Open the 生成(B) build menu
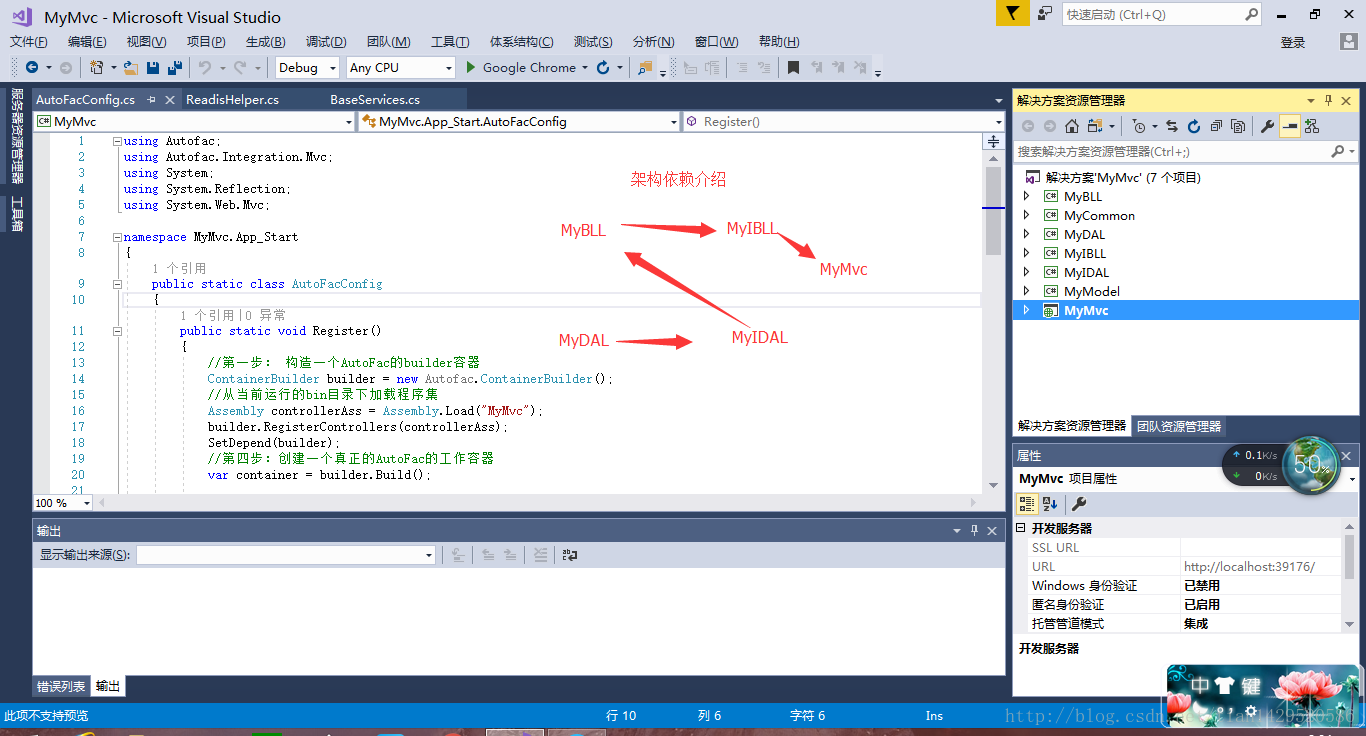The width and height of the screenshot is (1366, 736). 265,42
